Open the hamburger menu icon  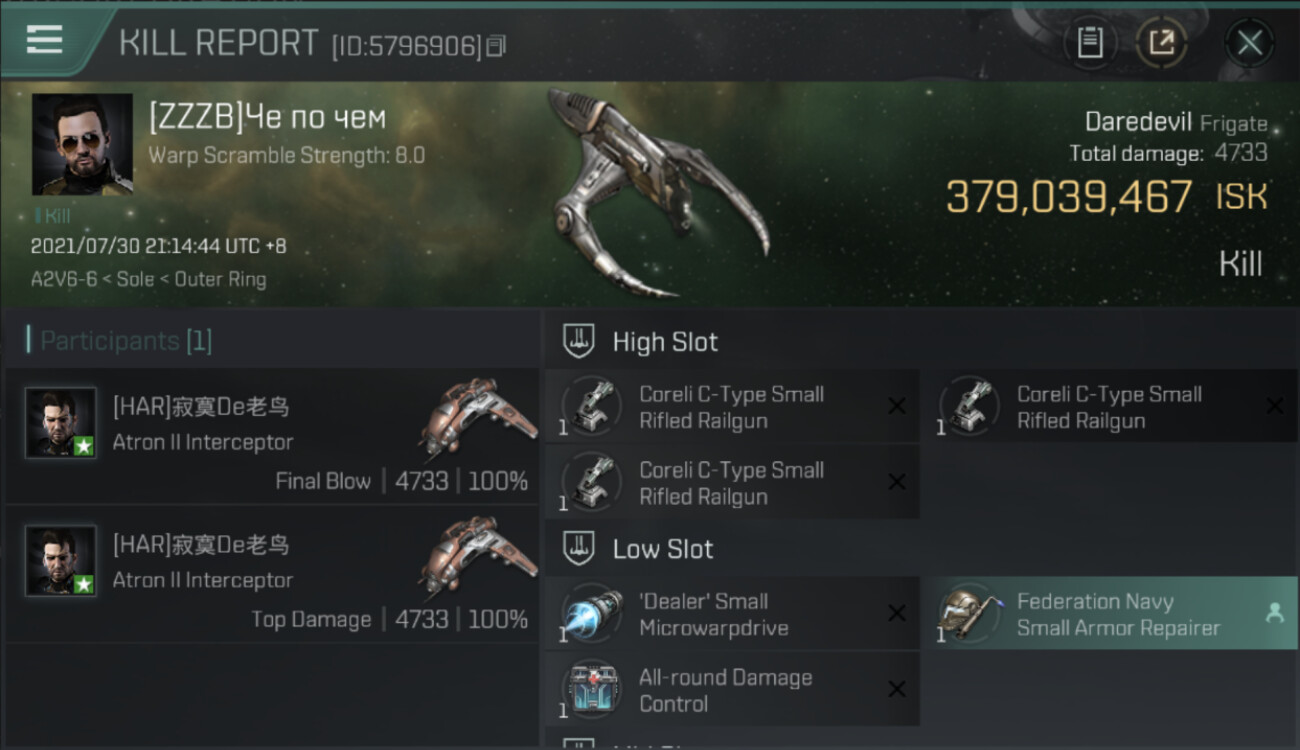coord(45,40)
